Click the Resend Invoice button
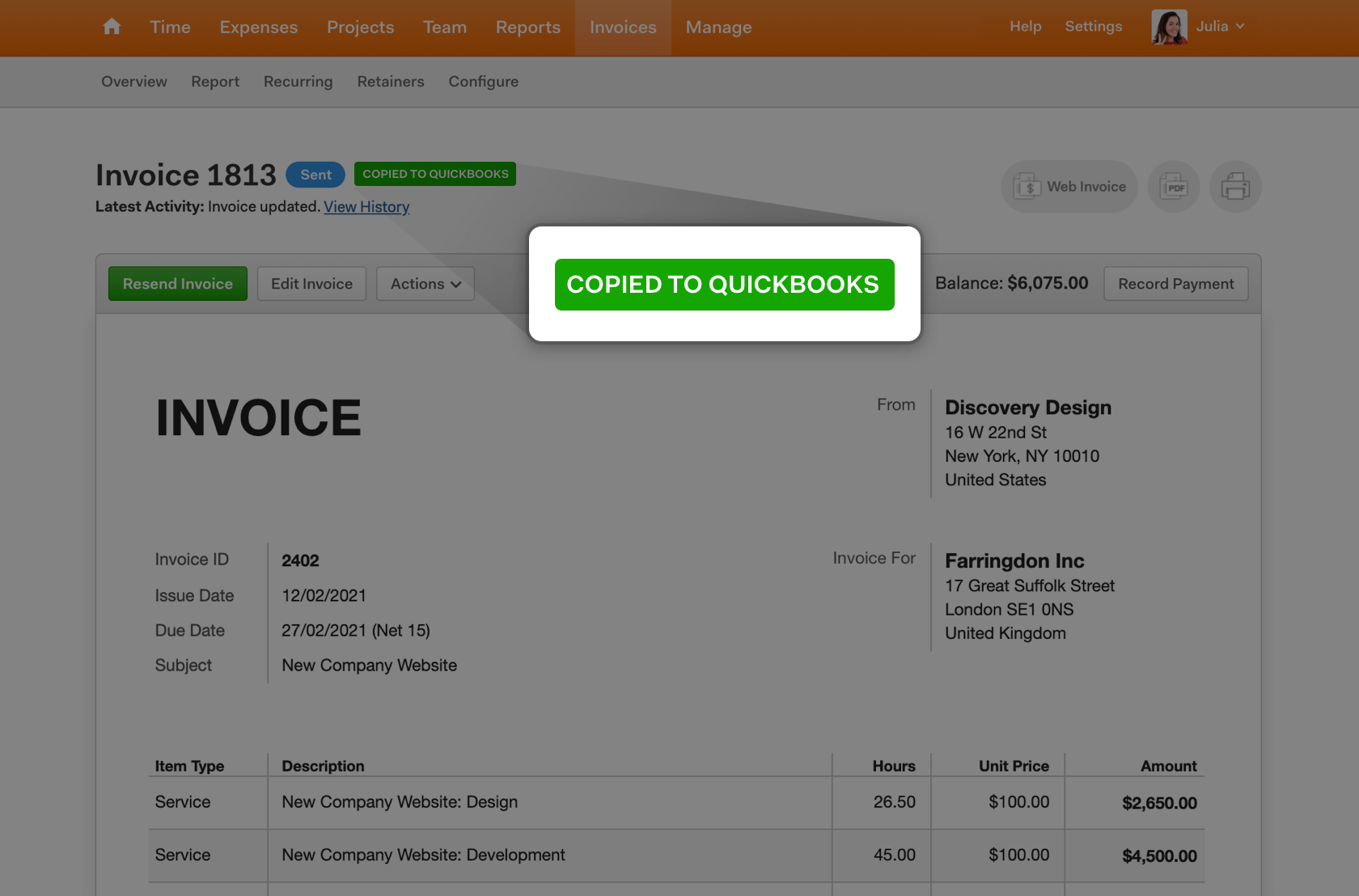This screenshot has height=896, width=1359. [x=177, y=284]
